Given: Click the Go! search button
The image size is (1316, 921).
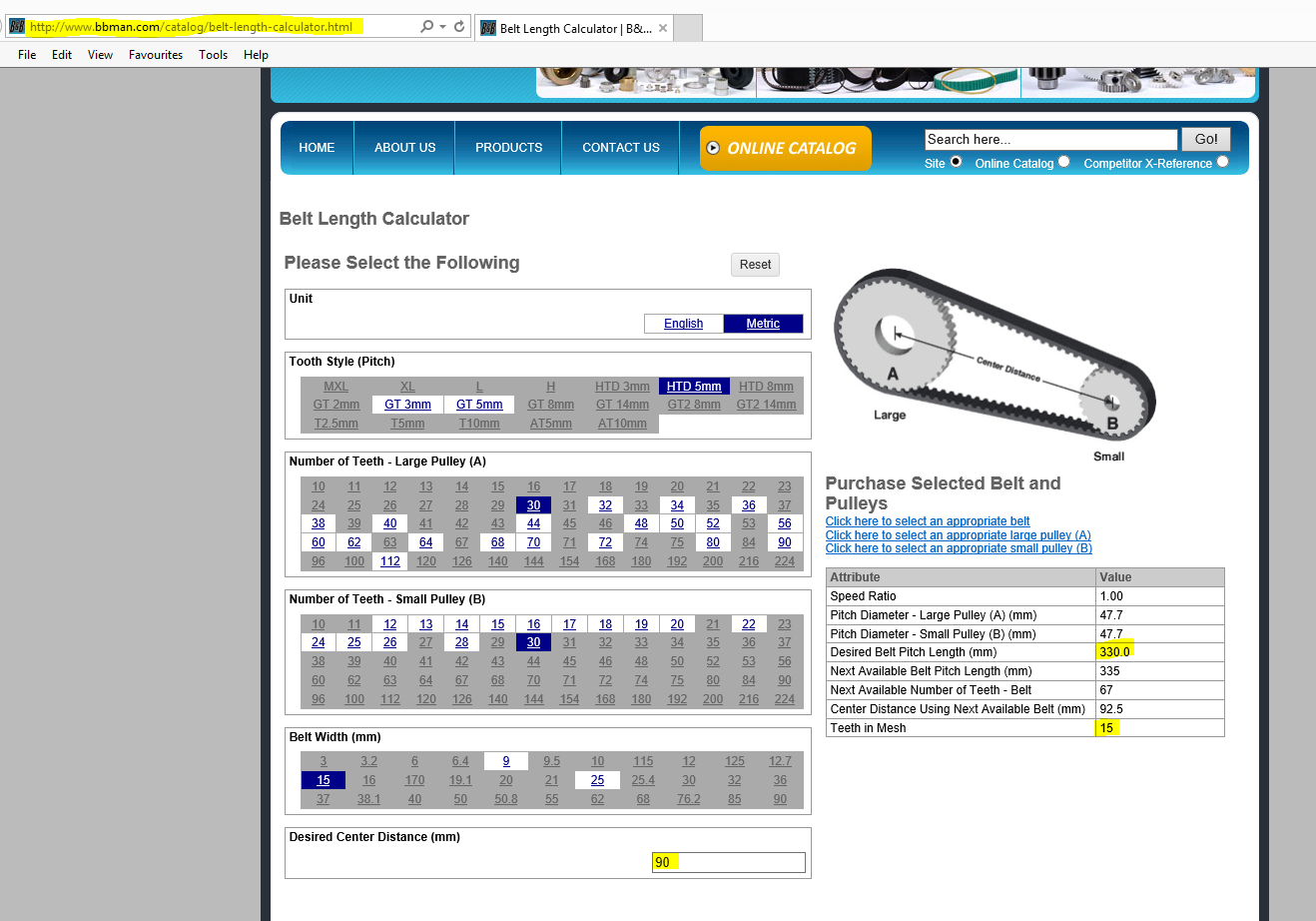Looking at the screenshot, I should [x=1205, y=139].
